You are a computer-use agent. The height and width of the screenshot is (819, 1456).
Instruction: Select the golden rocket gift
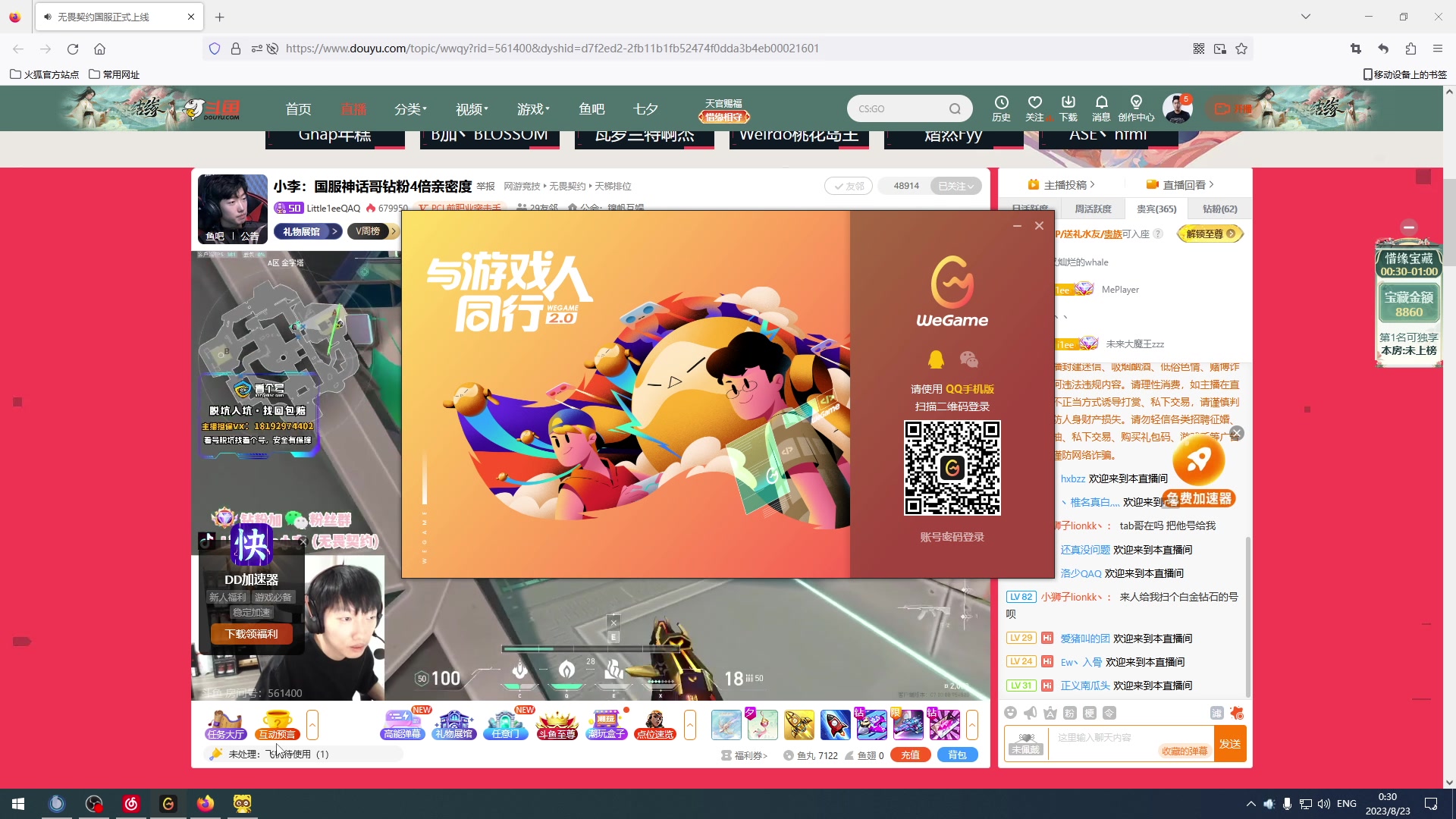click(x=799, y=725)
